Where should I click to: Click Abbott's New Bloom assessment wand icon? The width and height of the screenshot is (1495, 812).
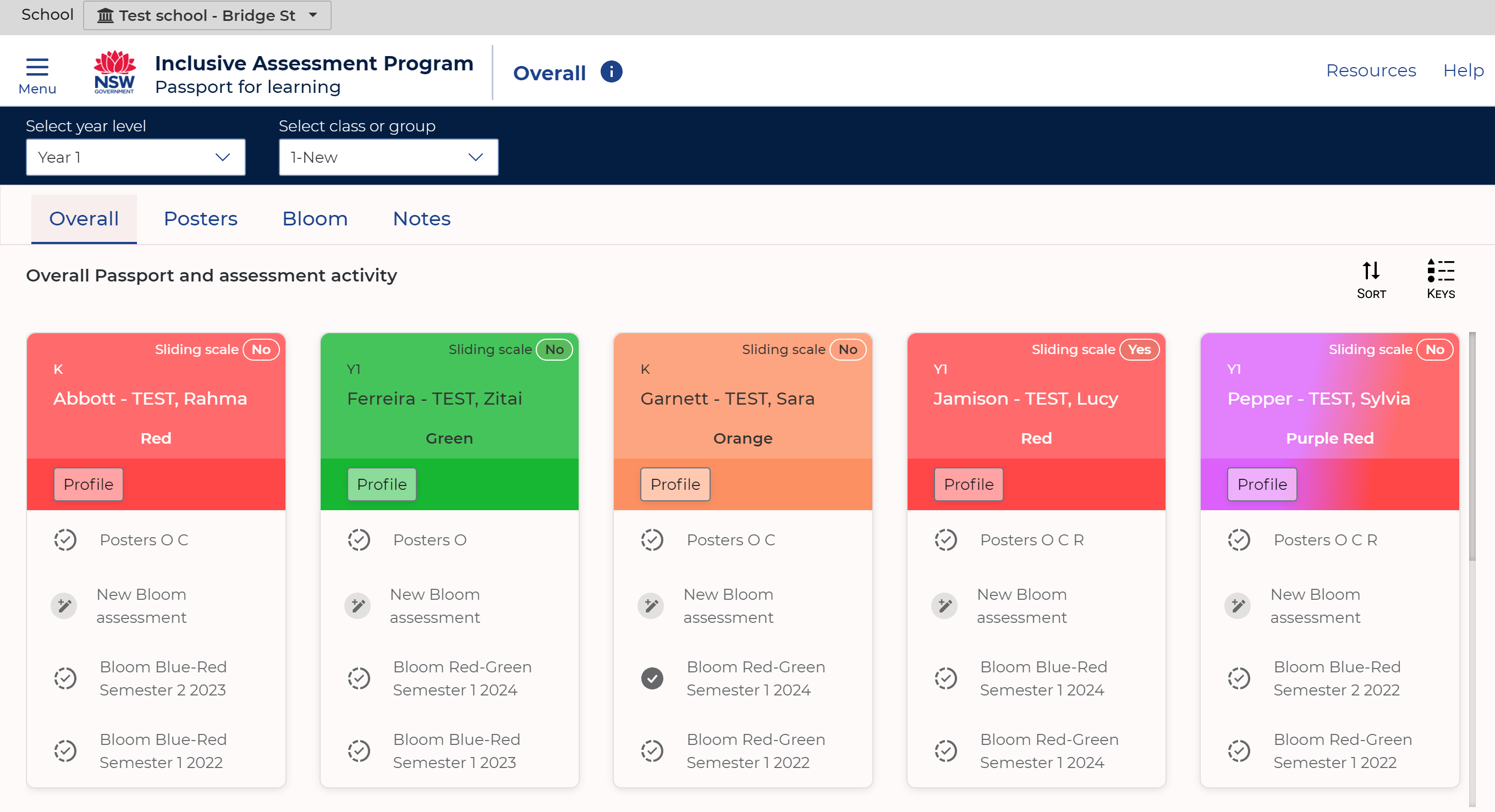tap(64, 605)
